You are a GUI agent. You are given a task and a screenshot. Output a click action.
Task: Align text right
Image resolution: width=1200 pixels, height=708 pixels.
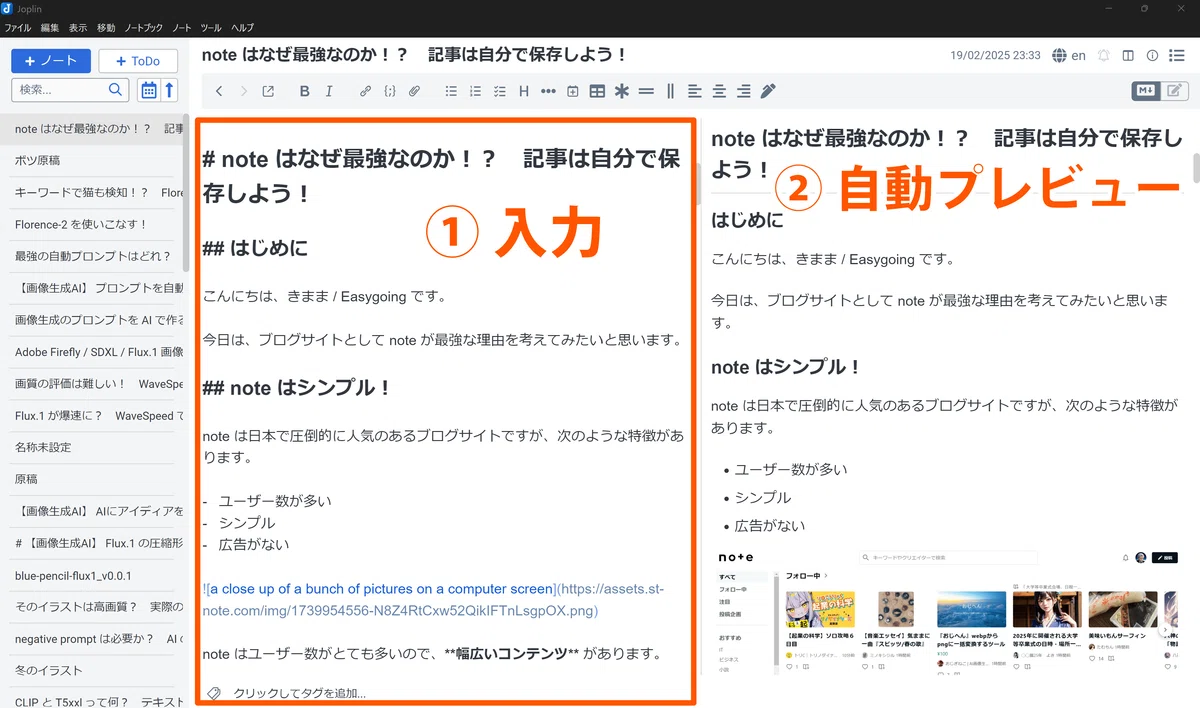744,91
